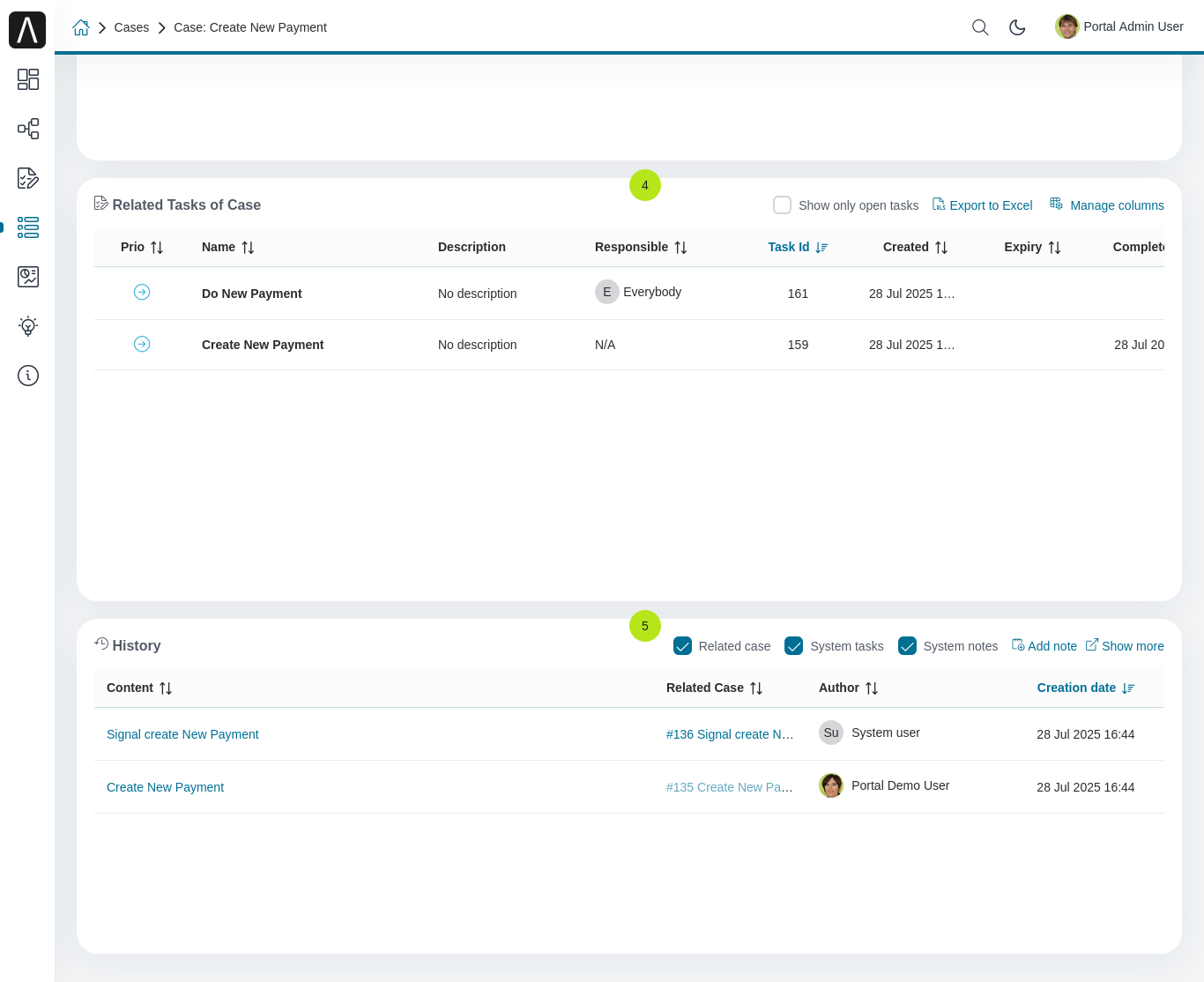1204x982 pixels.
Task: Click the lightbulb icon in the sidebar
Action: pos(28,326)
